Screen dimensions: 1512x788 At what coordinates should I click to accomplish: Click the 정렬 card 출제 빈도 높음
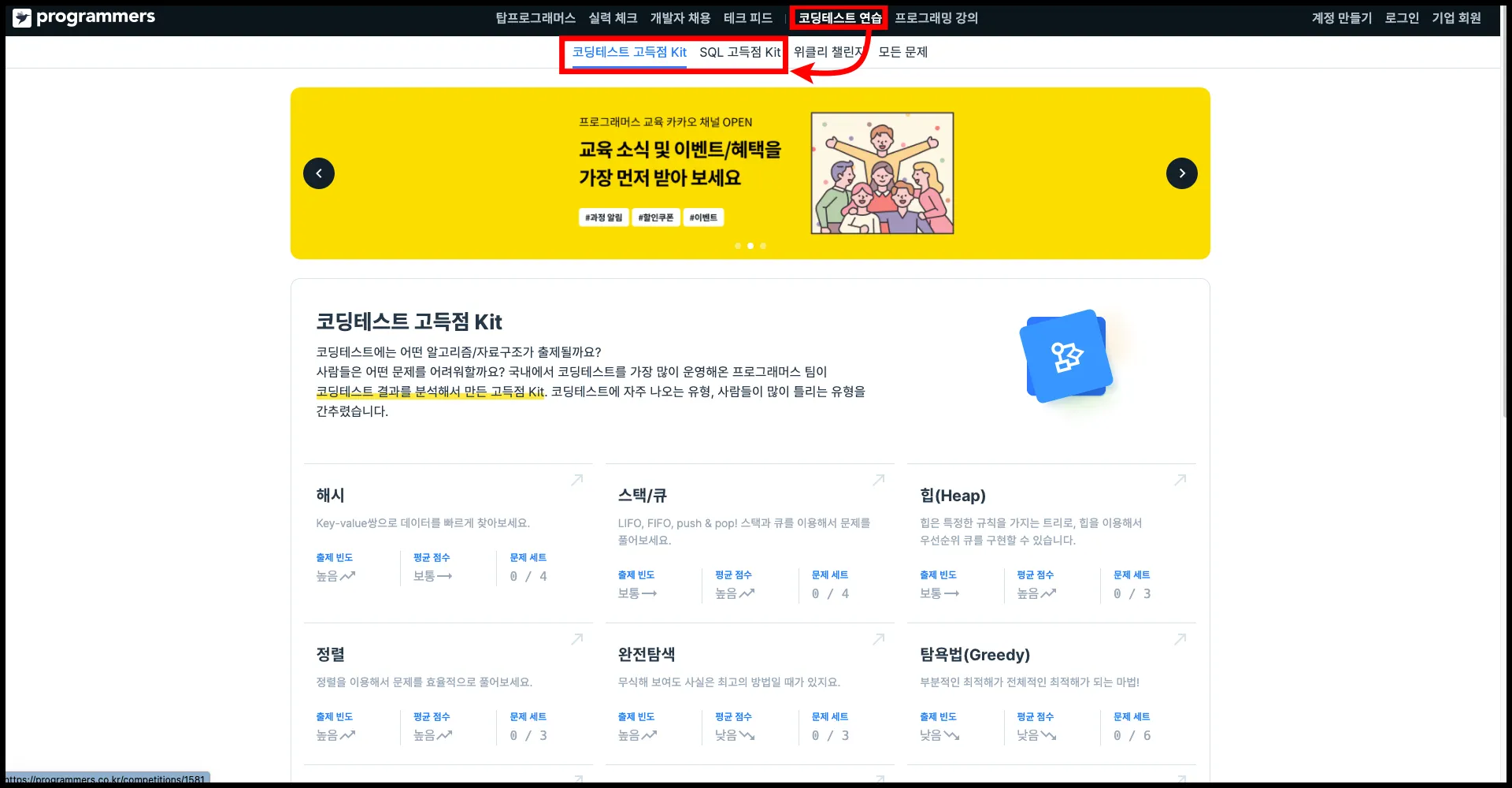coord(335,727)
